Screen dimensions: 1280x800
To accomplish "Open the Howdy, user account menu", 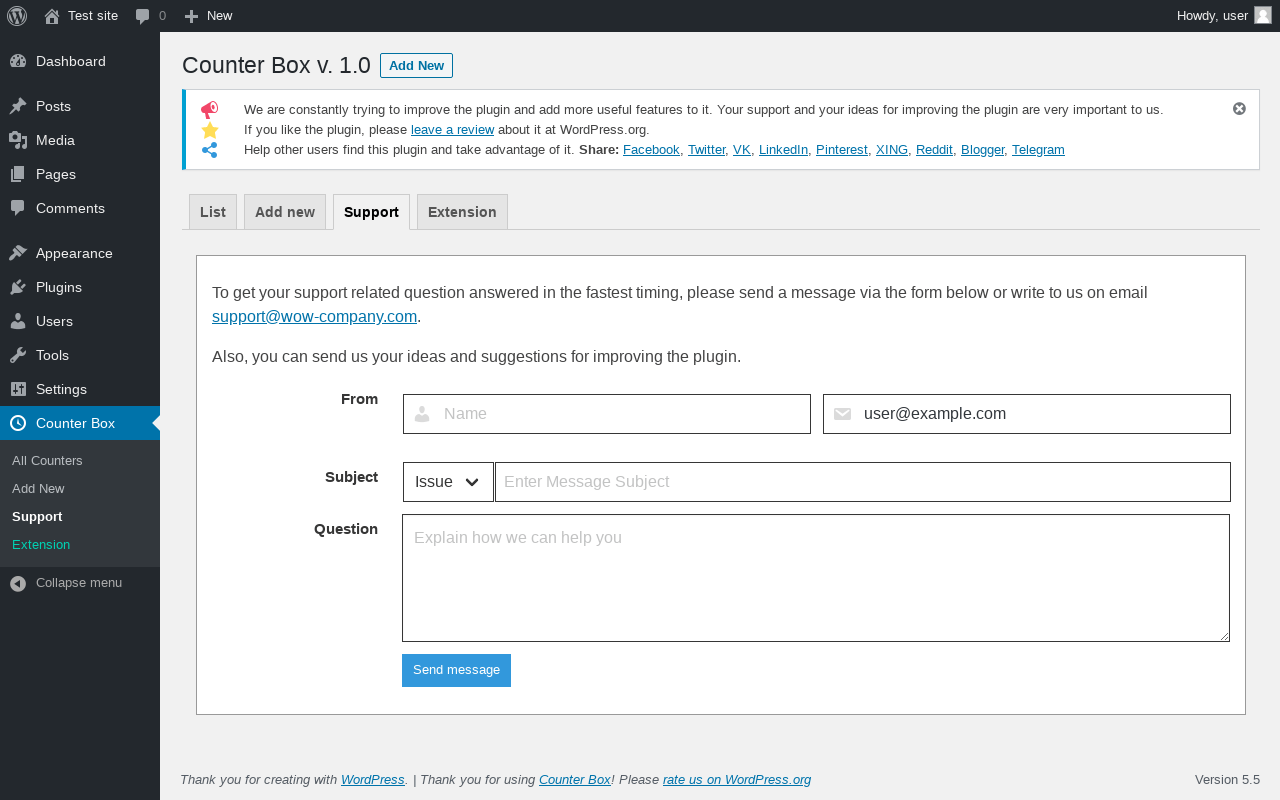I will pos(1224,16).
